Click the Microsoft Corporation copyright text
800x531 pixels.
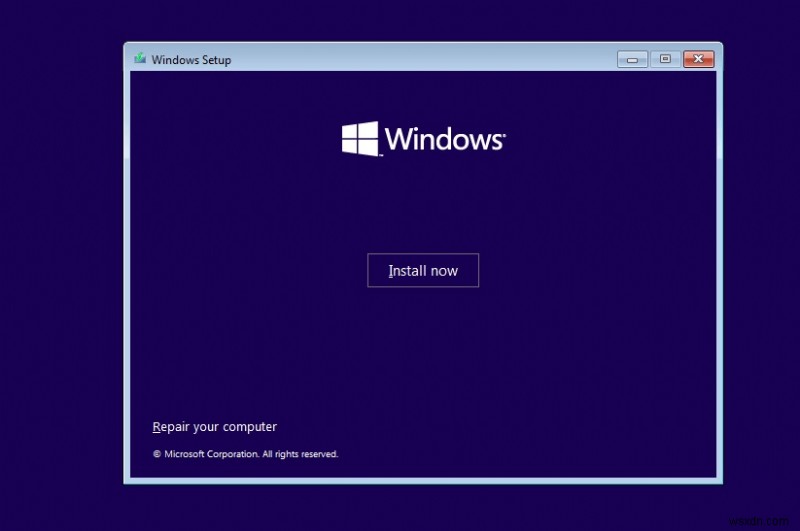point(245,454)
